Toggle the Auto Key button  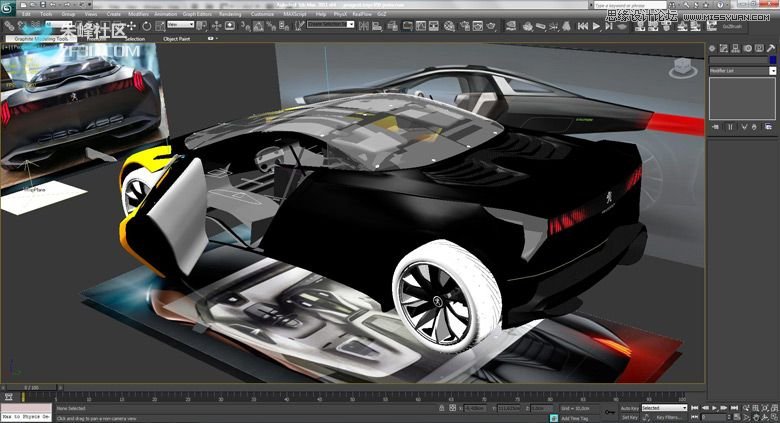629,408
